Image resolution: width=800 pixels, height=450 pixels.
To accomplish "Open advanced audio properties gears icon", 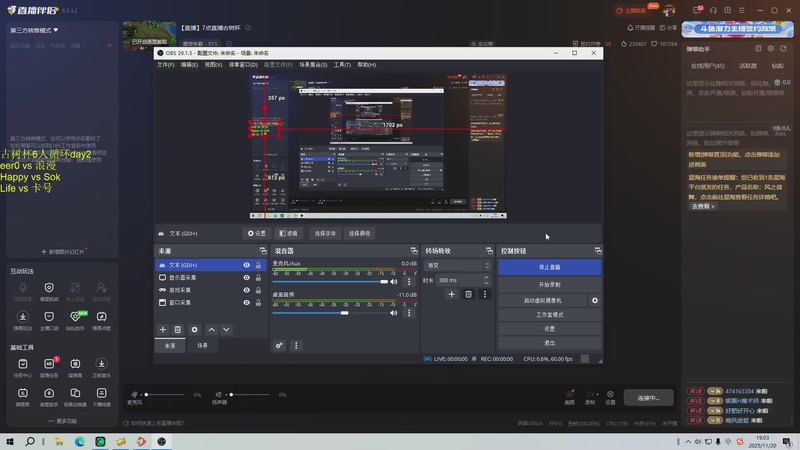I will 279,345.
